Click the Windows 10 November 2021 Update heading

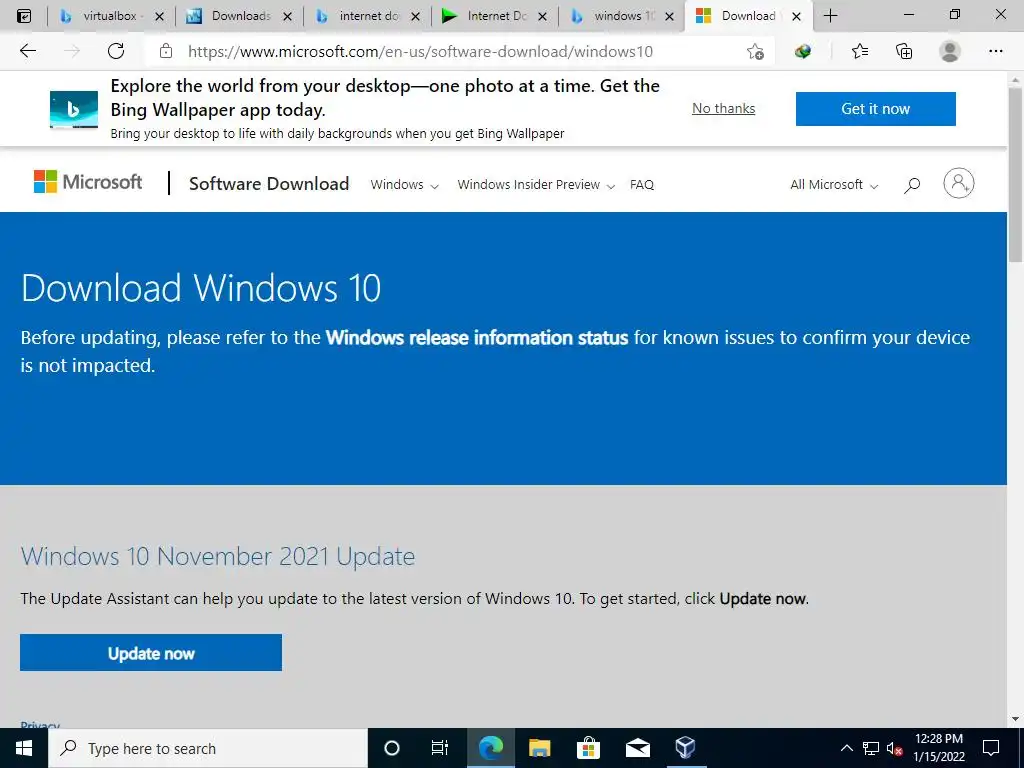[217, 556]
